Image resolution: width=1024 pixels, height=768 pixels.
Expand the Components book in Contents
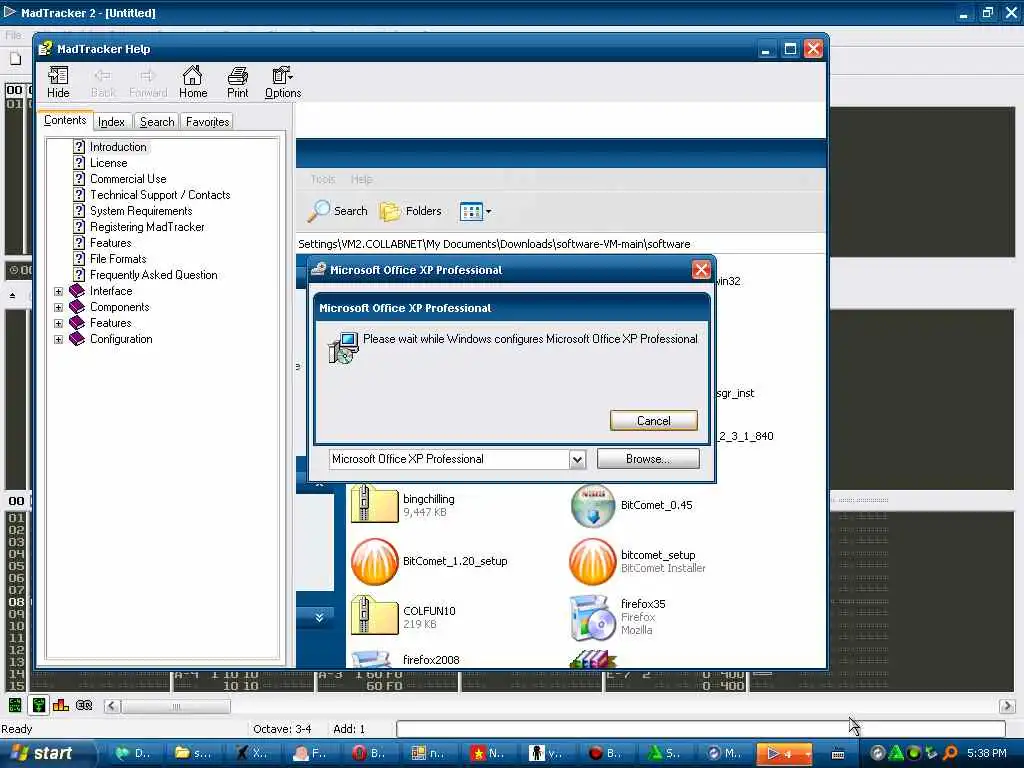[x=58, y=307]
